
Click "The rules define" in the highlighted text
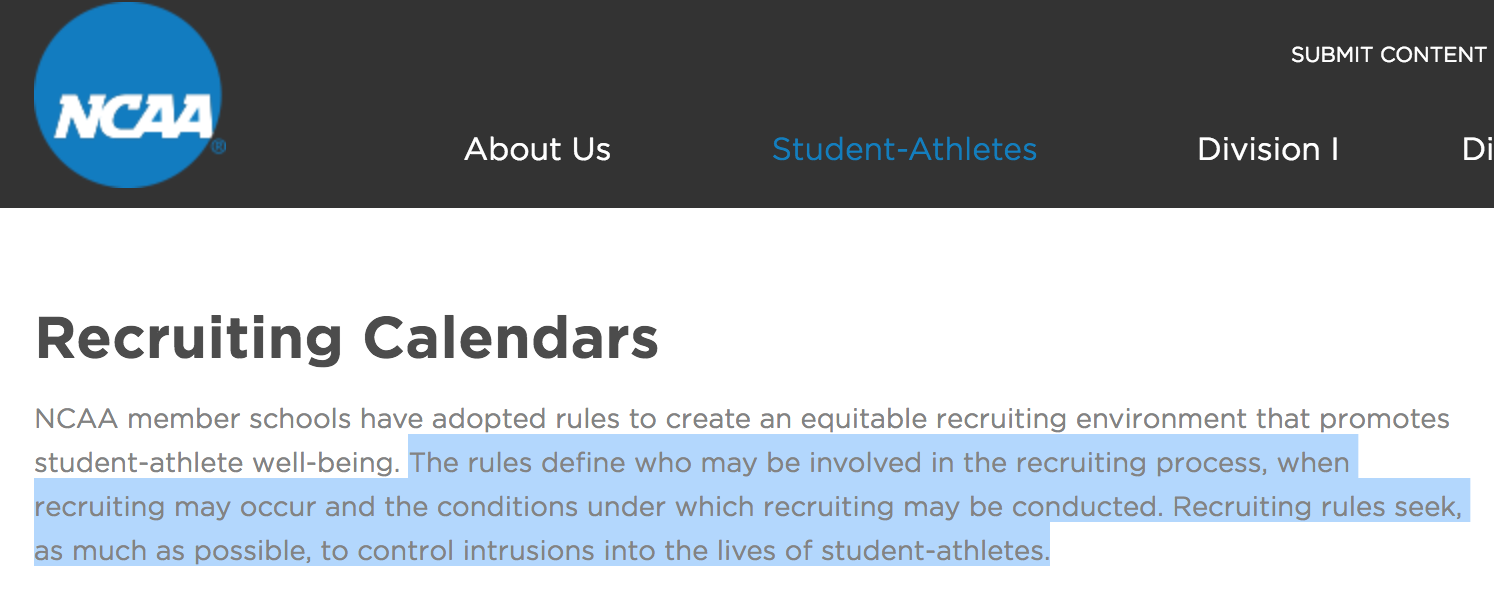pos(509,463)
